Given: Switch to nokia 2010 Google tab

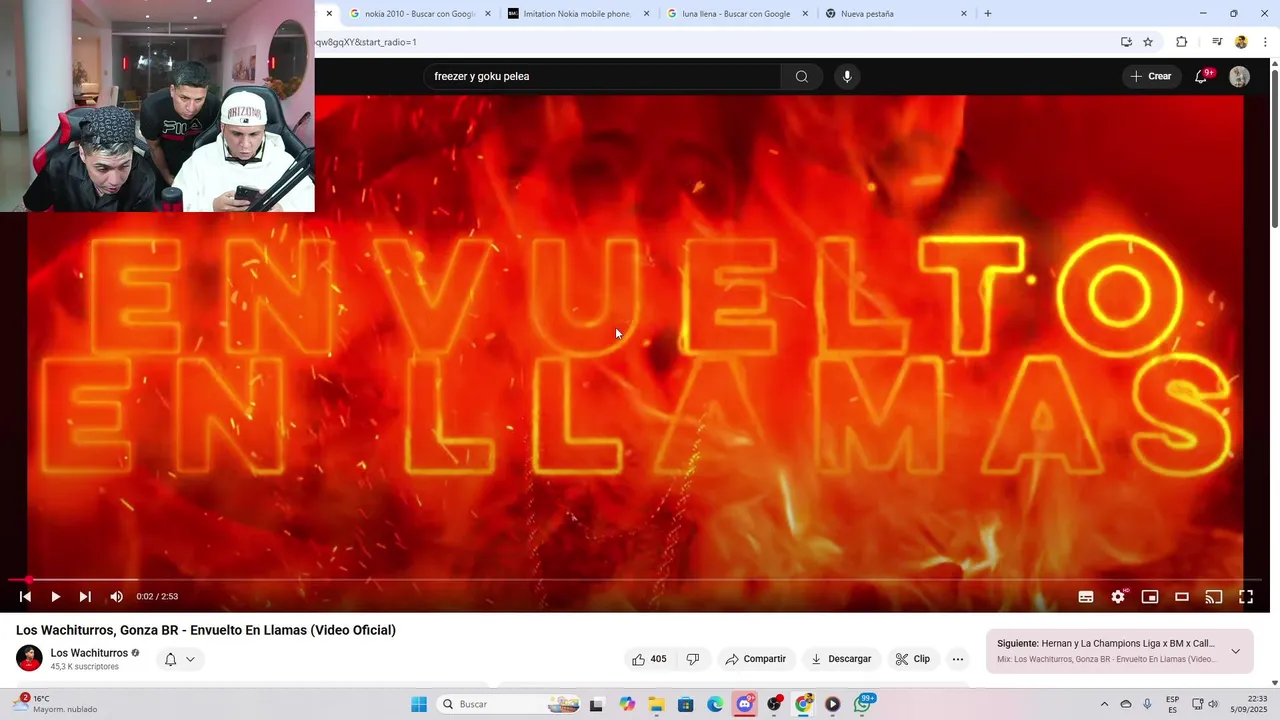Looking at the screenshot, I should (418, 14).
